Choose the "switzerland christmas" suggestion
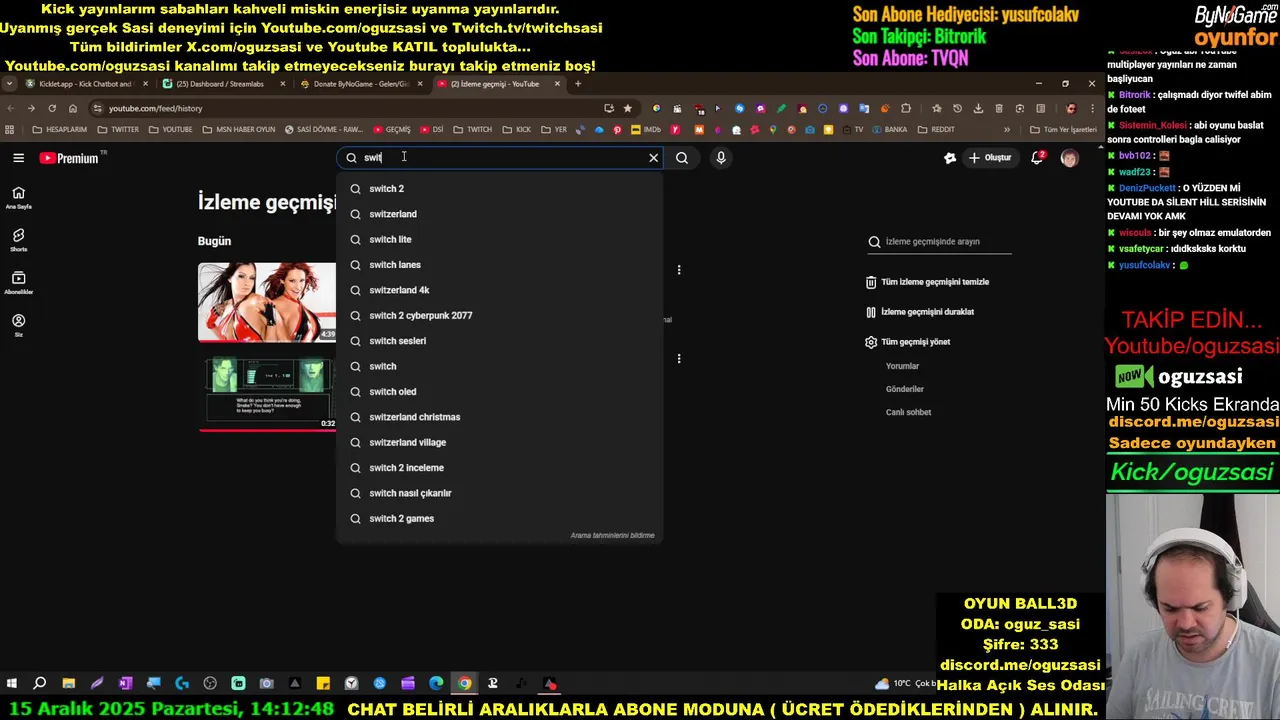The image size is (1280, 720). (500, 417)
